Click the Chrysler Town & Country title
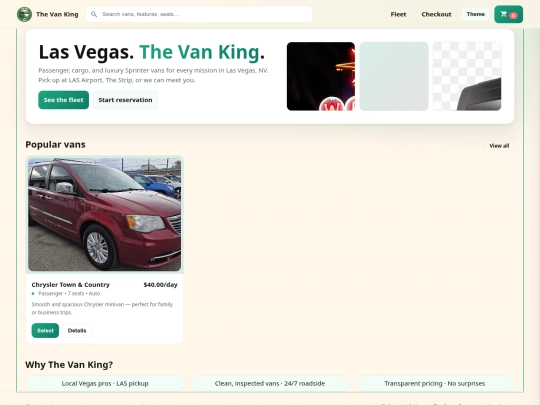The height and width of the screenshot is (405, 540). point(71,285)
